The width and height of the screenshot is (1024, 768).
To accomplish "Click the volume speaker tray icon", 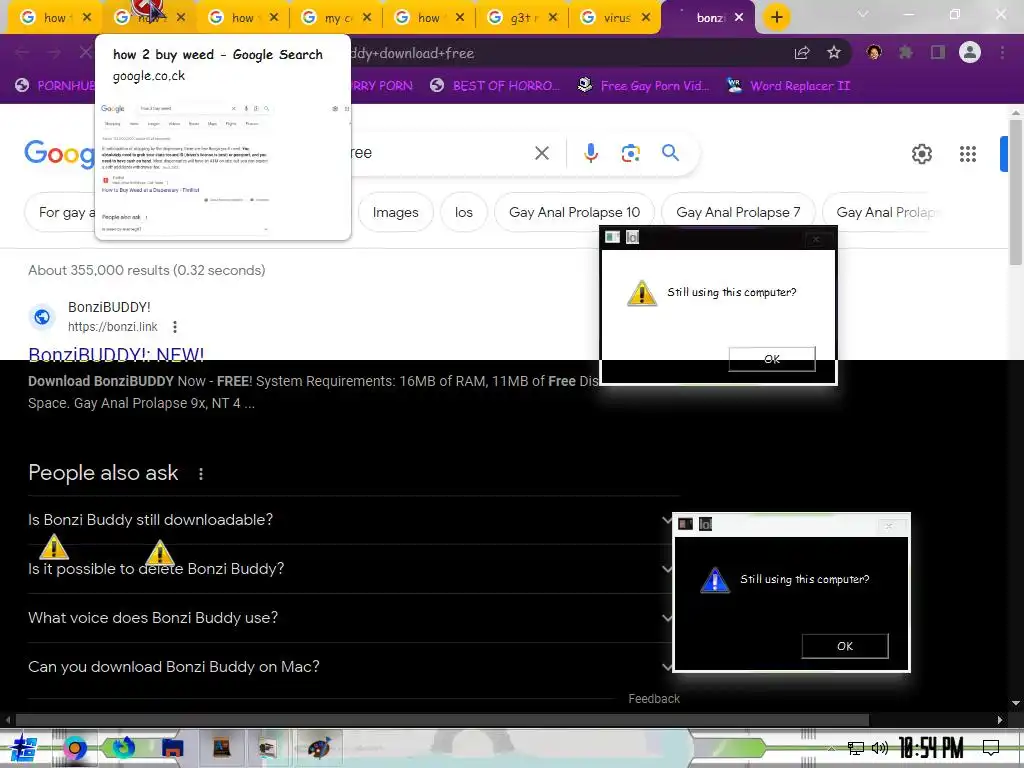I will pyautogui.click(x=880, y=748).
